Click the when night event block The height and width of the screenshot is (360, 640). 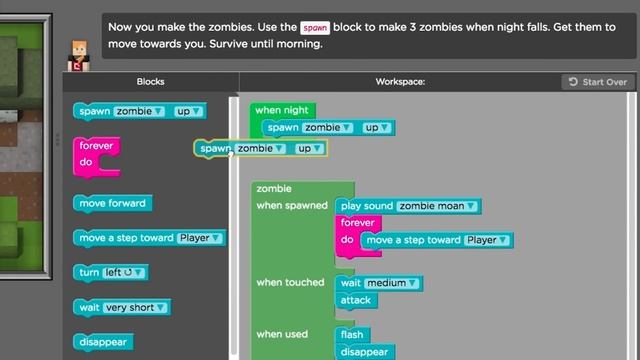tap(282, 110)
